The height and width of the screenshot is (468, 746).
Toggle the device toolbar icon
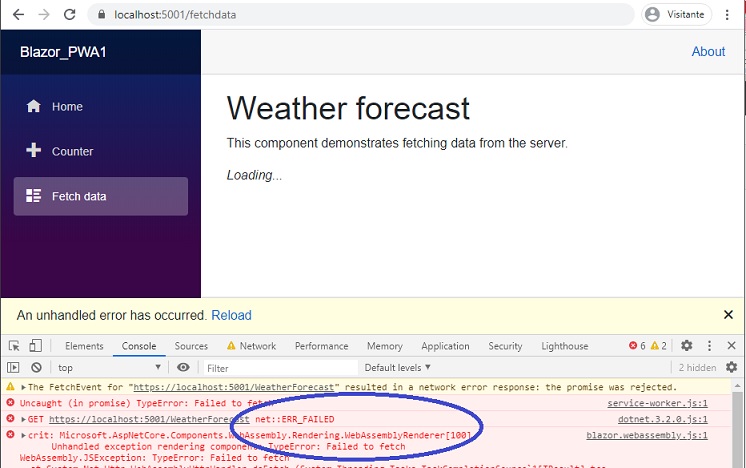(x=36, y=346)
